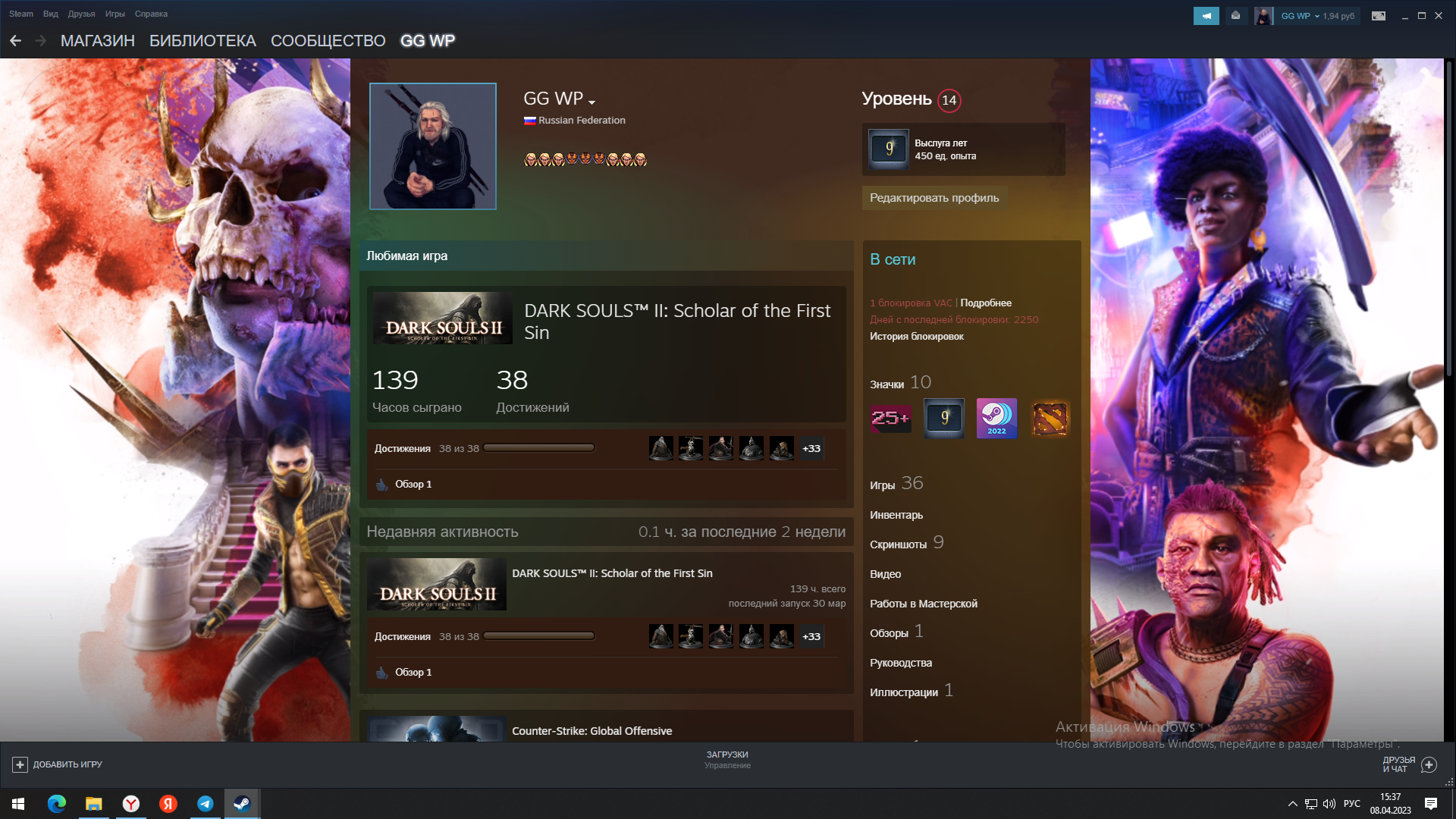1456x819 pixels.
Task: Open Dark Souls II favorite game banner
Action: (443, 318)
